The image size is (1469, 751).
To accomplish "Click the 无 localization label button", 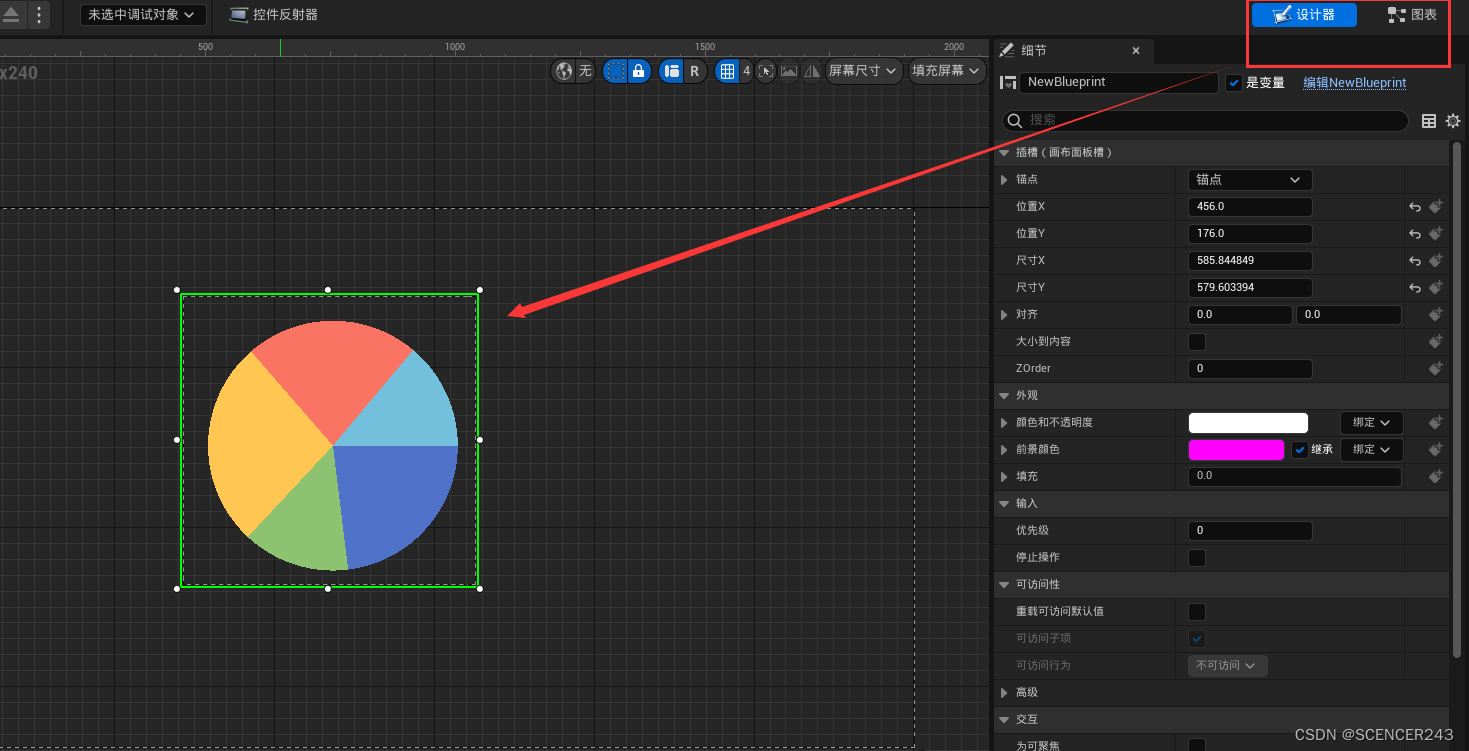I will pyautogui.click(x=585, y=71).
